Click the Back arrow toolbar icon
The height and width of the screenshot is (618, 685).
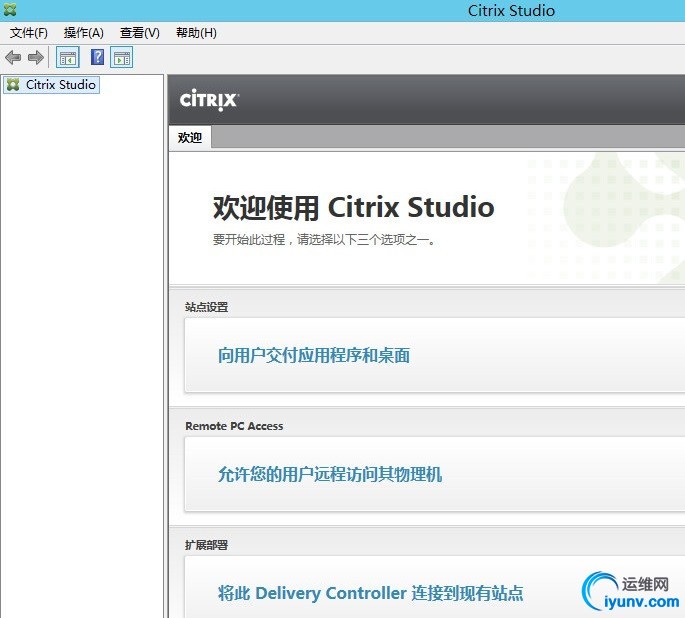point(13,57)
